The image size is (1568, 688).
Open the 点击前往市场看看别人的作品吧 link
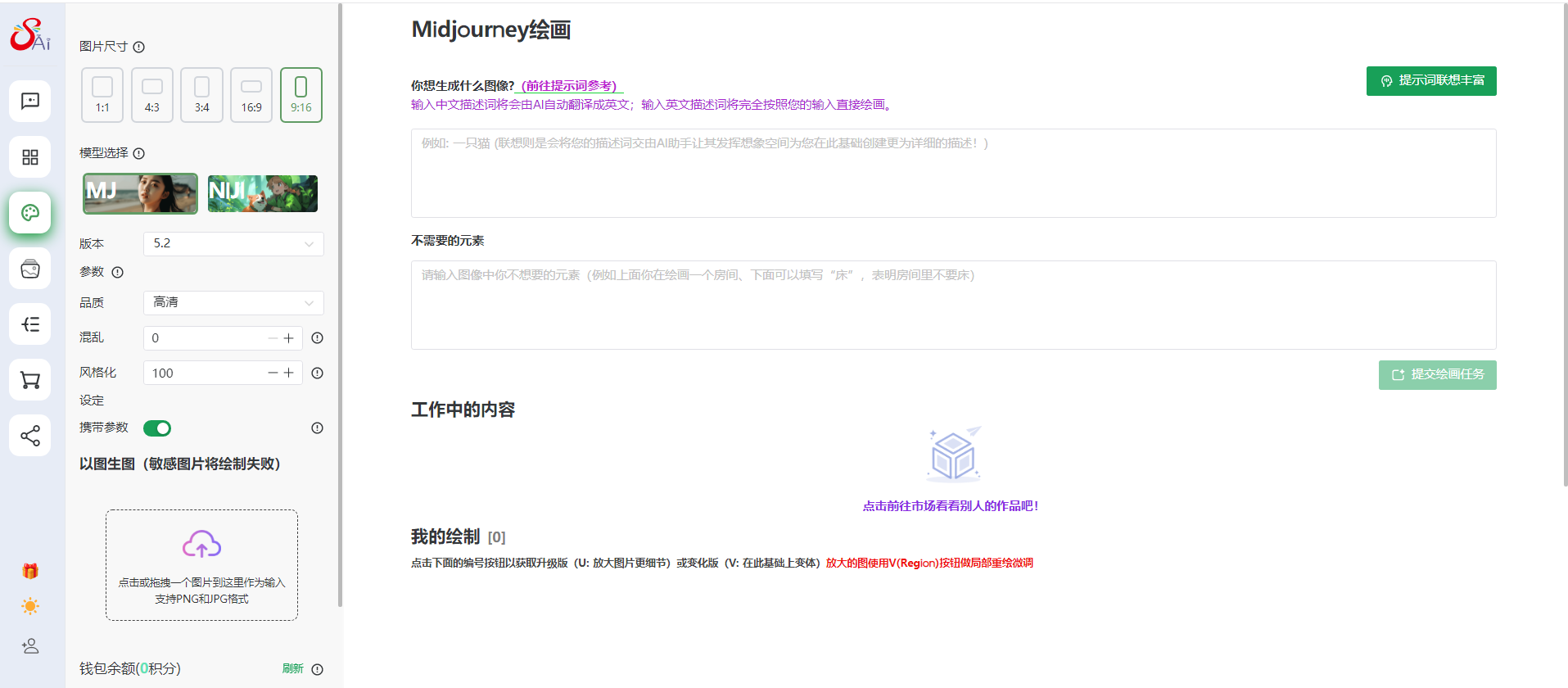coord(950,506)
